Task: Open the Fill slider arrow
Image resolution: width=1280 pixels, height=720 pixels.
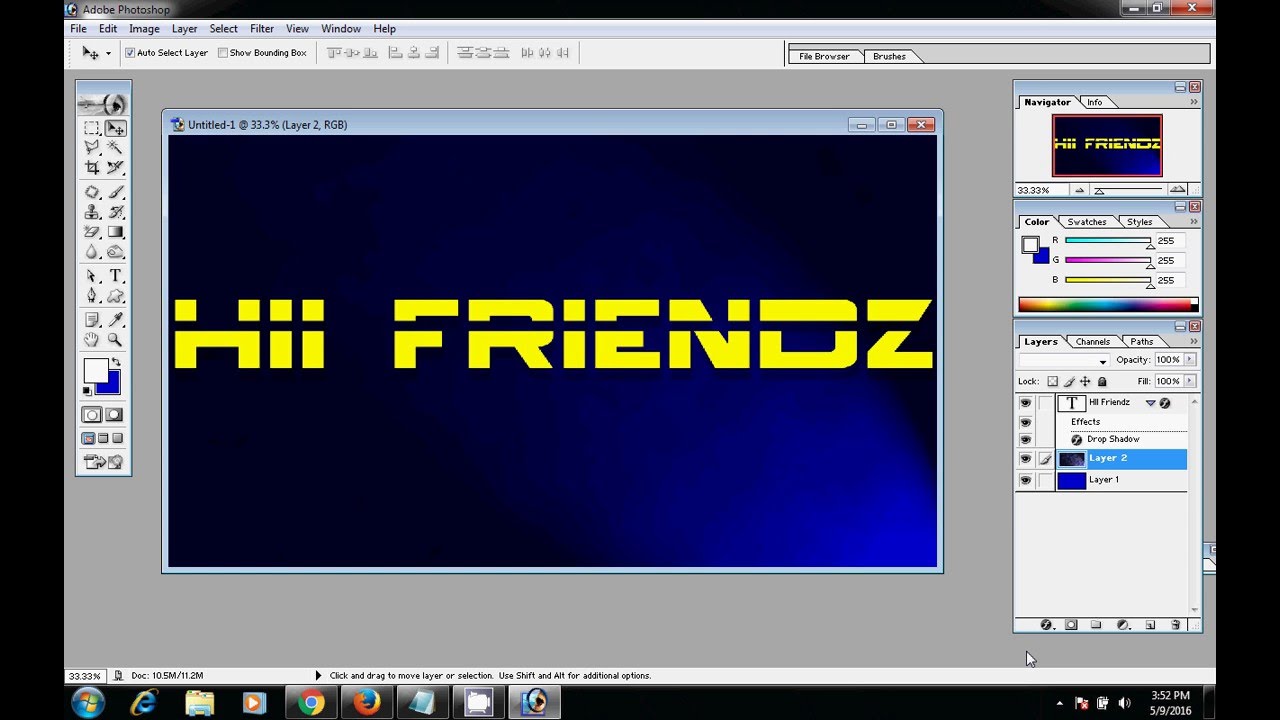Action: 1190,381
